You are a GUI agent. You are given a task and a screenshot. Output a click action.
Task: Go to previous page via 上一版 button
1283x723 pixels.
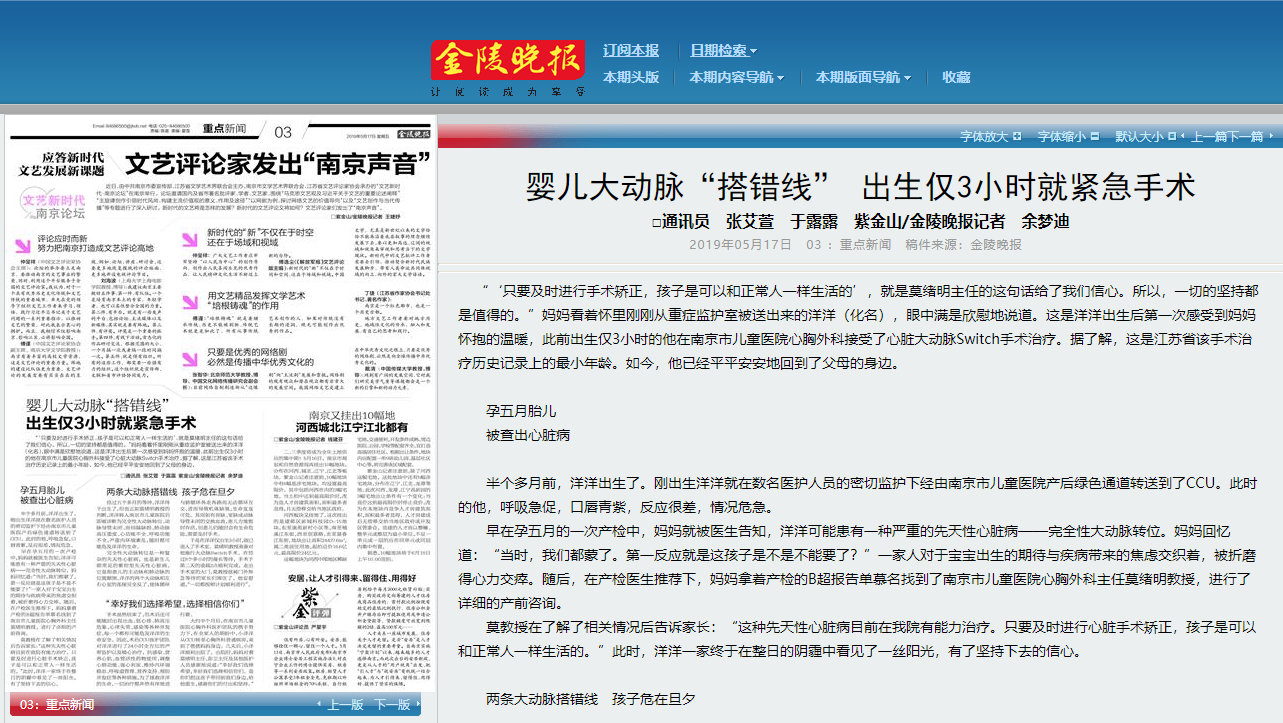point(348,705)
